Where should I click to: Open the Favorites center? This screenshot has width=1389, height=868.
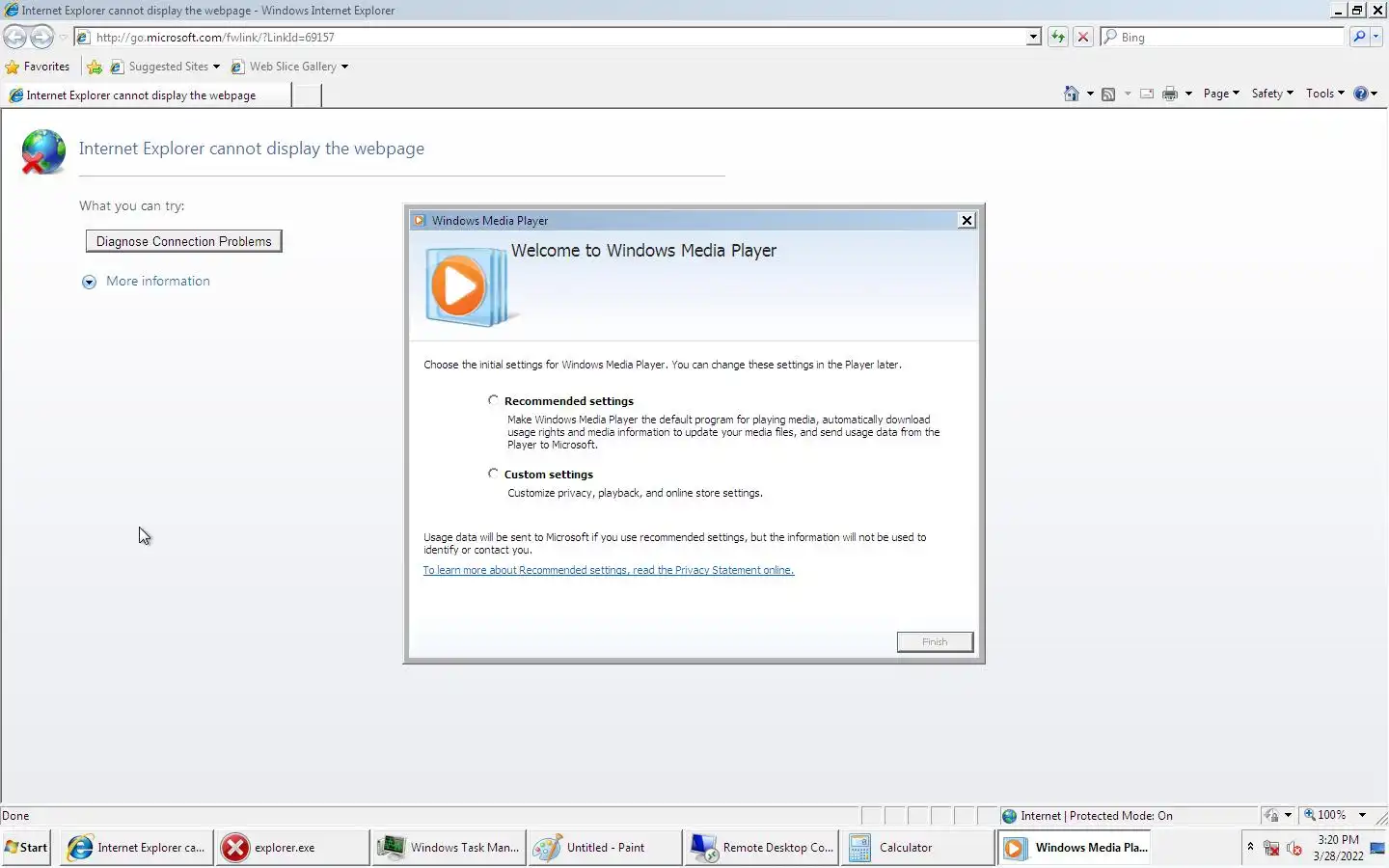pos(38,67)
